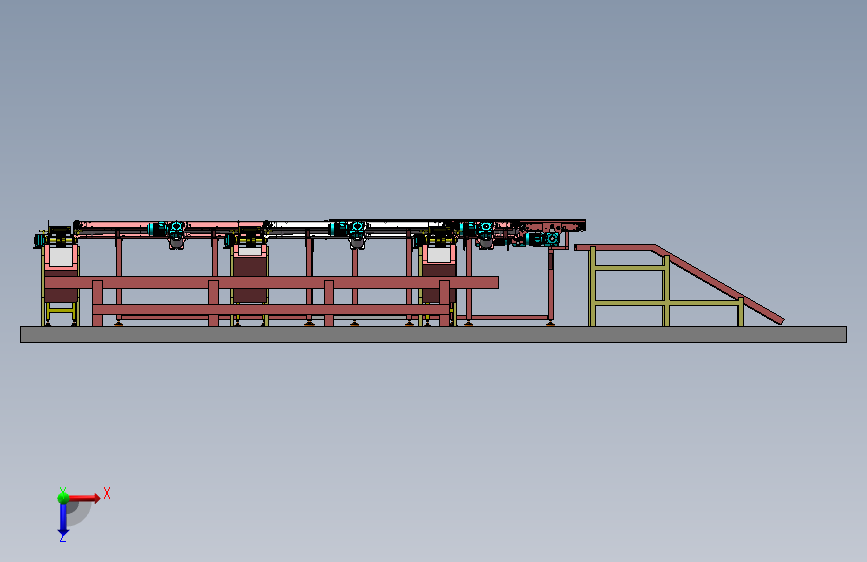This screenshot has height=562, width=867.
Task: Select the gray floor base plate
Action: 434,334
